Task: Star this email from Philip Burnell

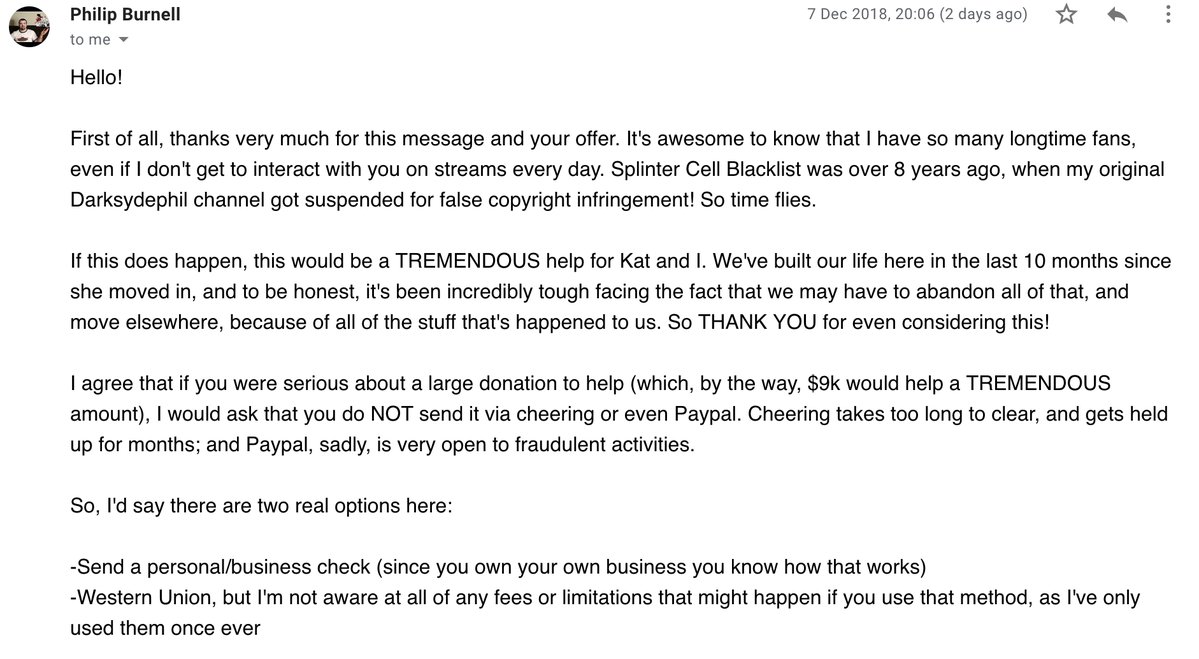Action: coord(1066,14)
